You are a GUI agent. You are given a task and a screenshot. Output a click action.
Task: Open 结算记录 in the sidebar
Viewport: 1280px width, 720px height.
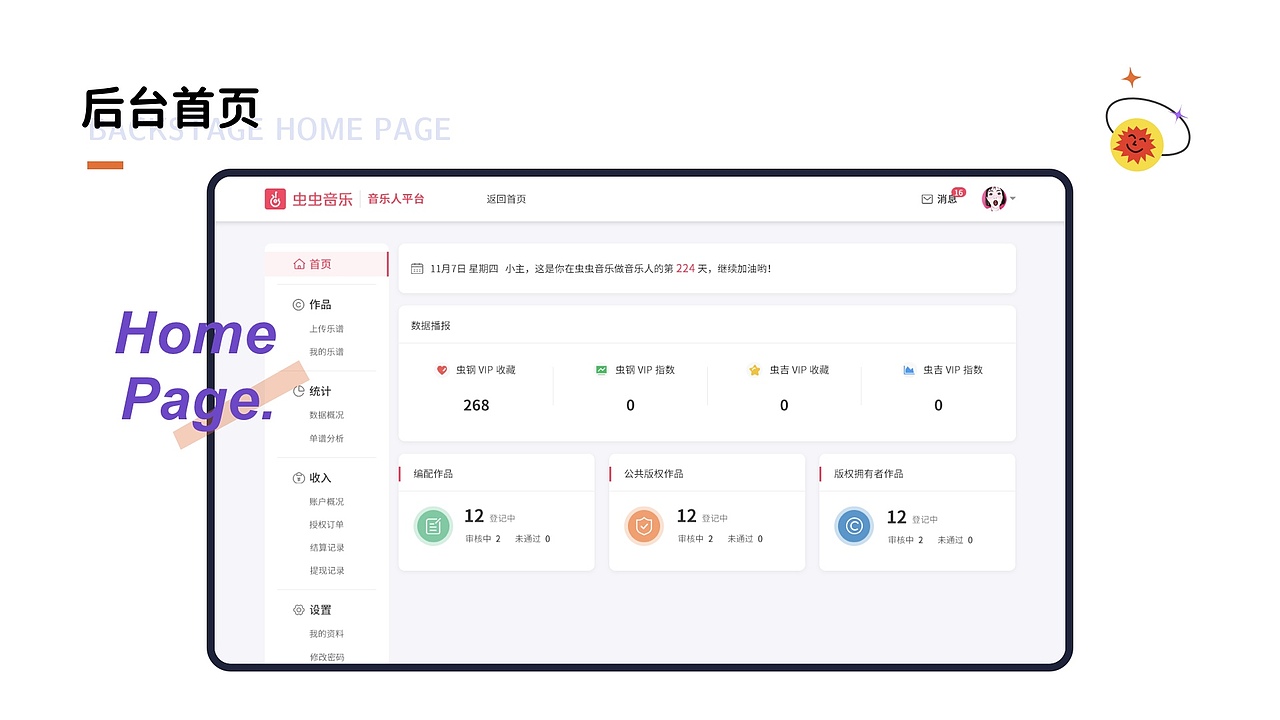pos(326,548)
